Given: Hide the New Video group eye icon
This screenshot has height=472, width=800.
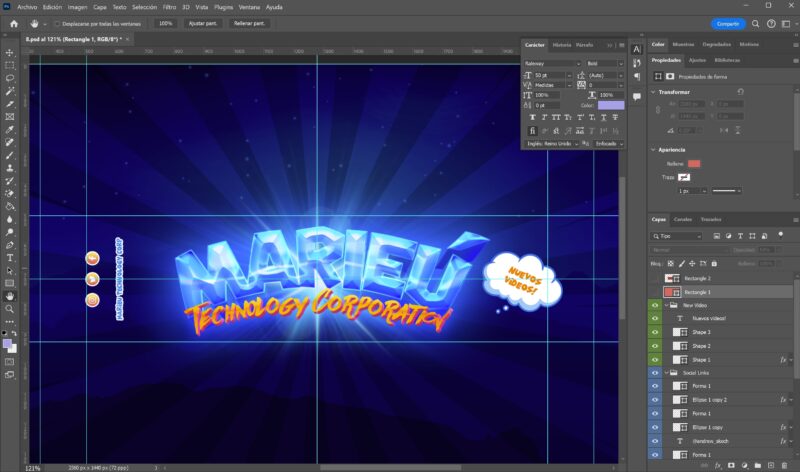Looking at the screenshot, I should (655, 305).
